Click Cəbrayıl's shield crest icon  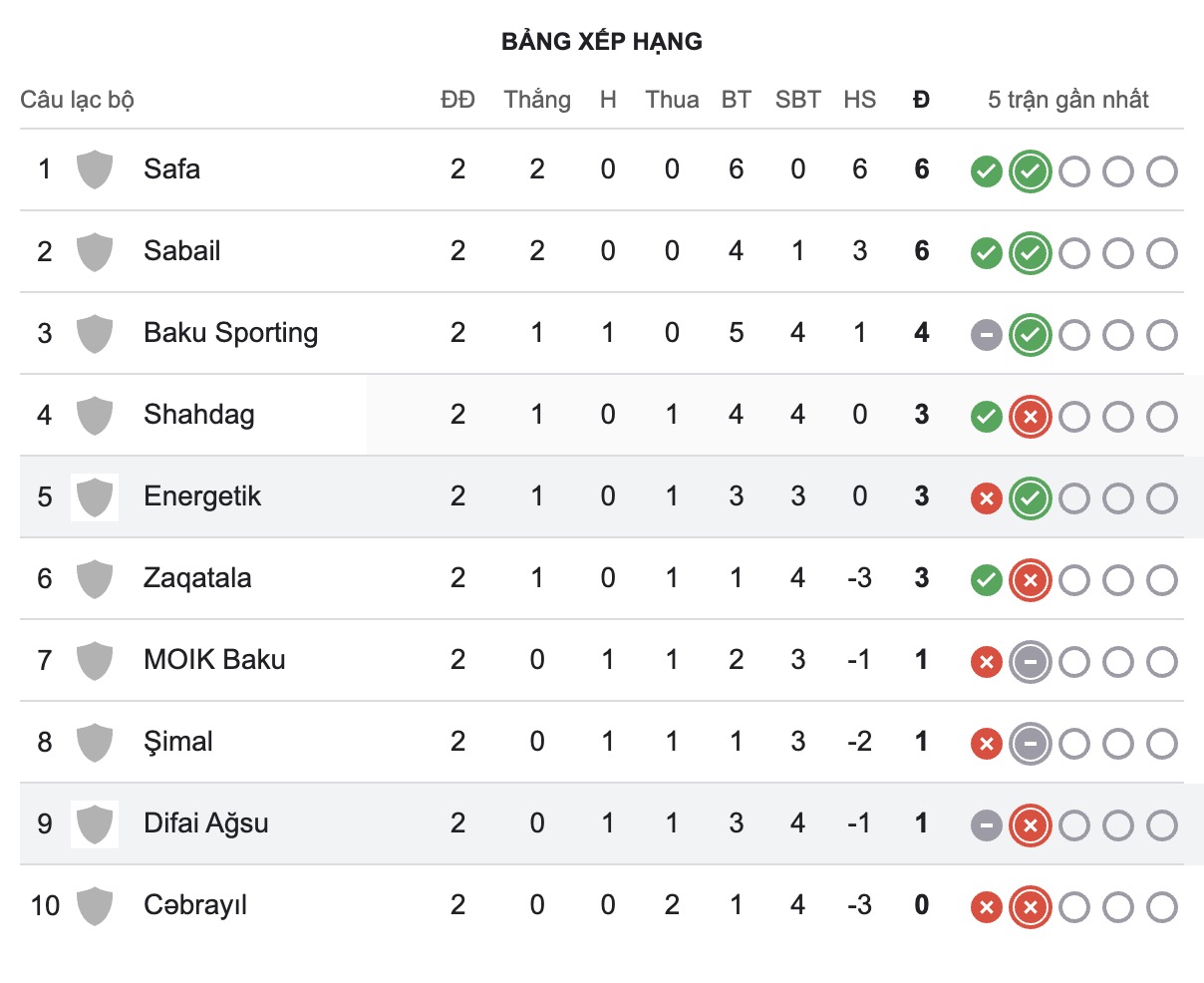(x=95, y=905)
